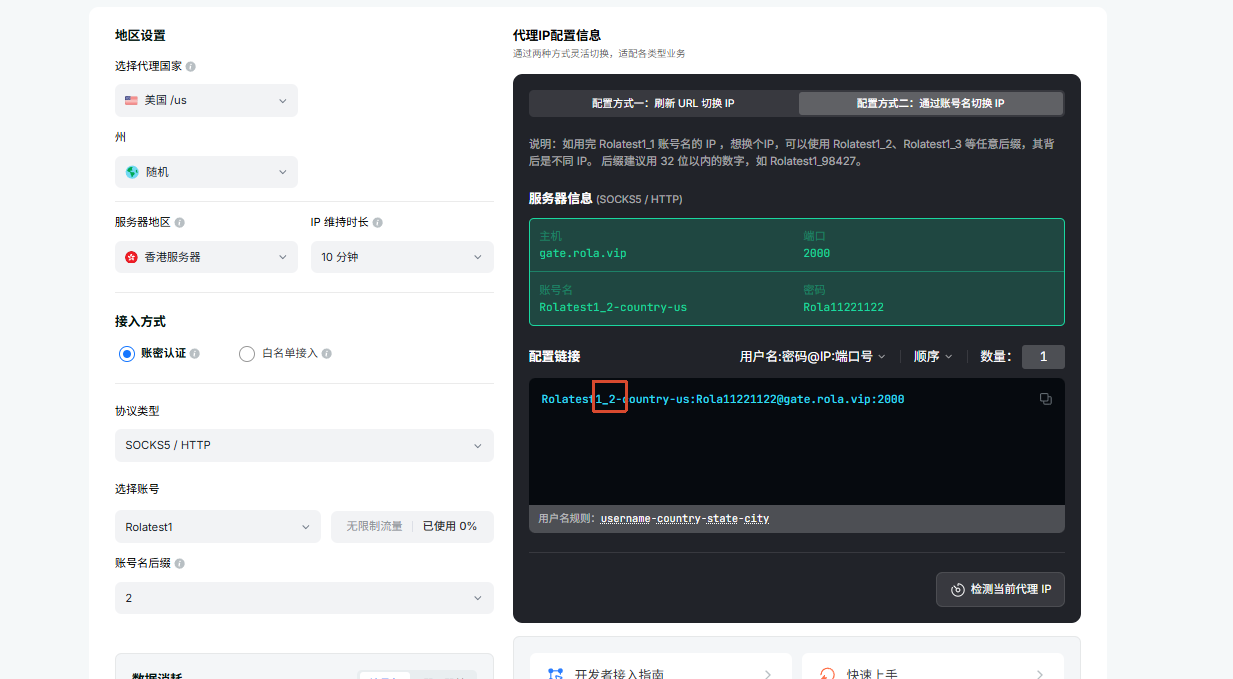Open the 美国 /us country dropdown
Image resolution: width=1233 pixels, height=679 pixels.
pos(206,100)
